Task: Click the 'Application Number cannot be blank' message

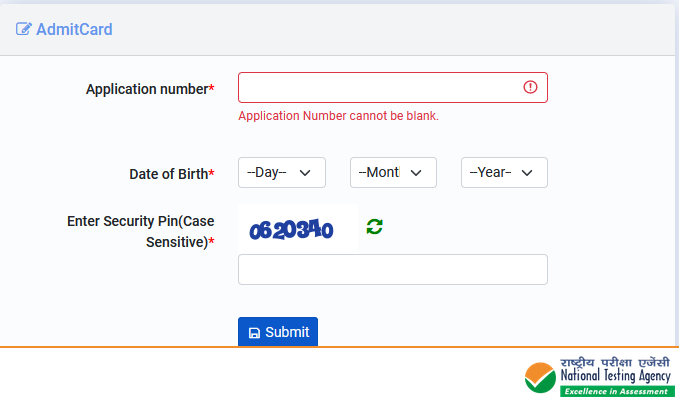Action: click(338, 116)
